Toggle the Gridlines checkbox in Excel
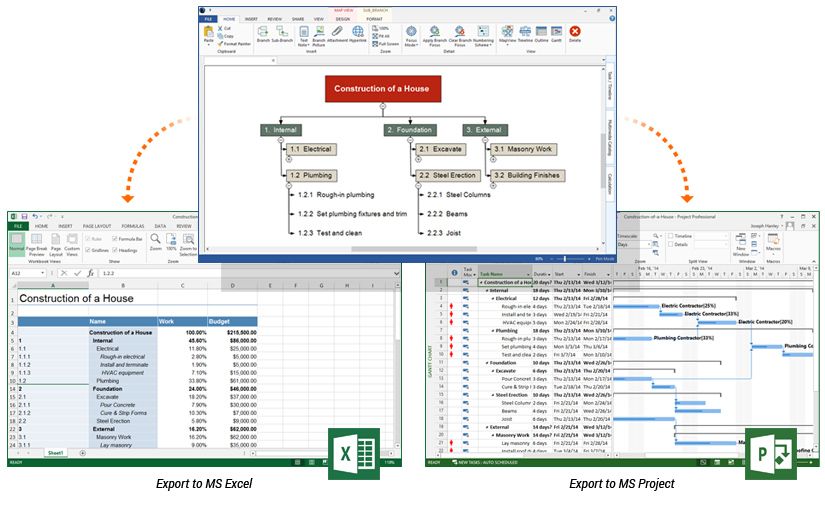This screenshot has height=512, width=825. [88, 250]
